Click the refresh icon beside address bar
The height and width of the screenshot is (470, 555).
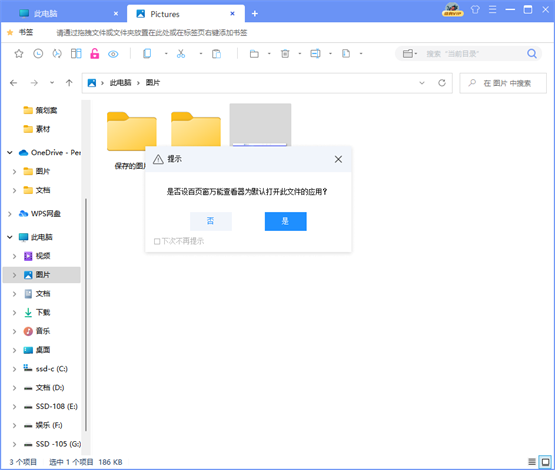(442, 83)
